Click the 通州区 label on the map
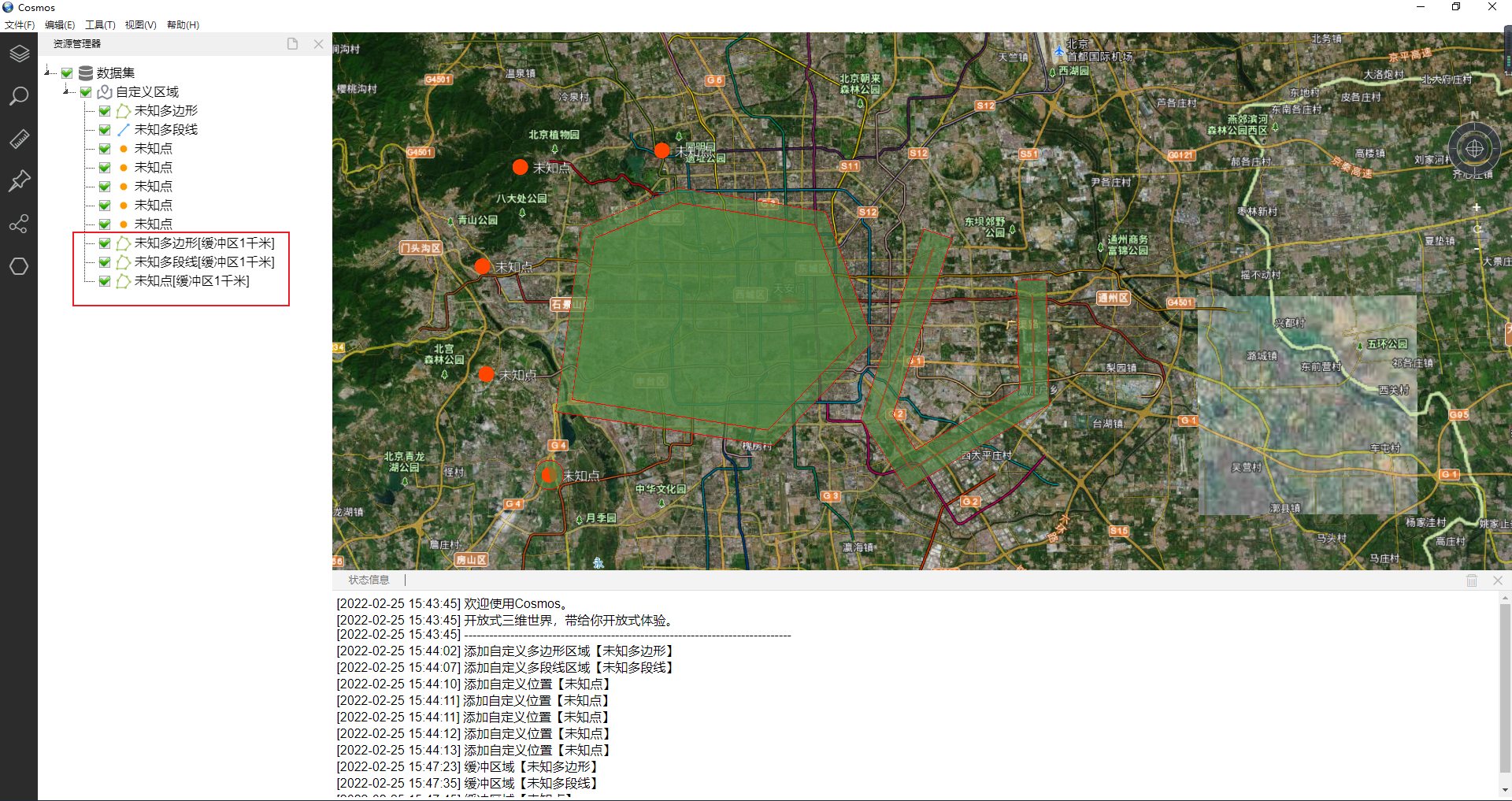Viewport: 1512px width, 801px height. click(x=1114, y=298)
